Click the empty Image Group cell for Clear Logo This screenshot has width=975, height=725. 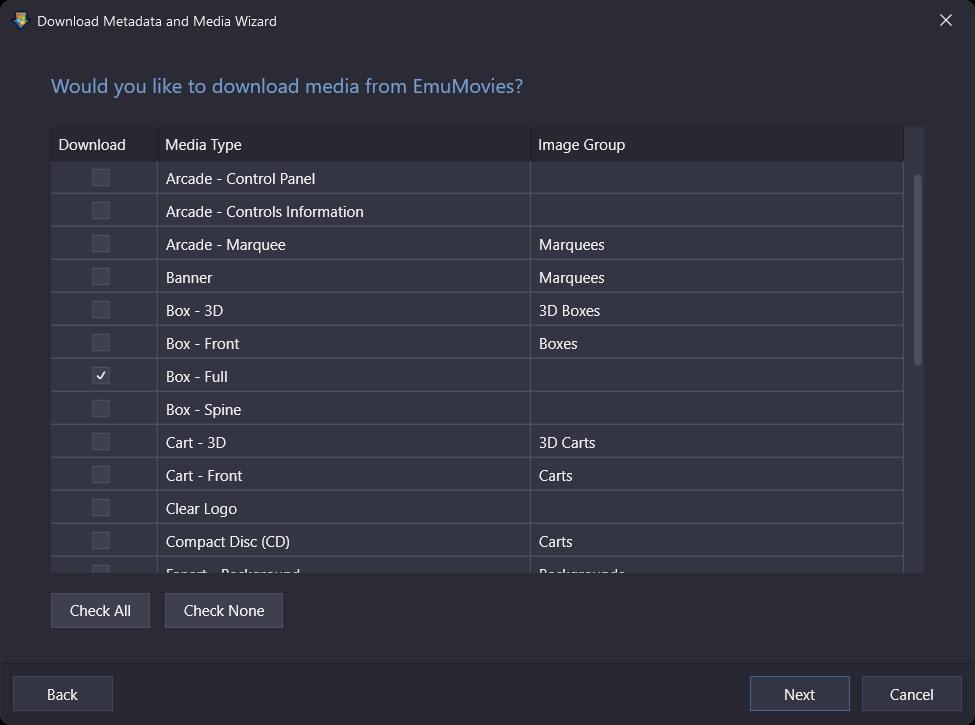click(717, 508)
